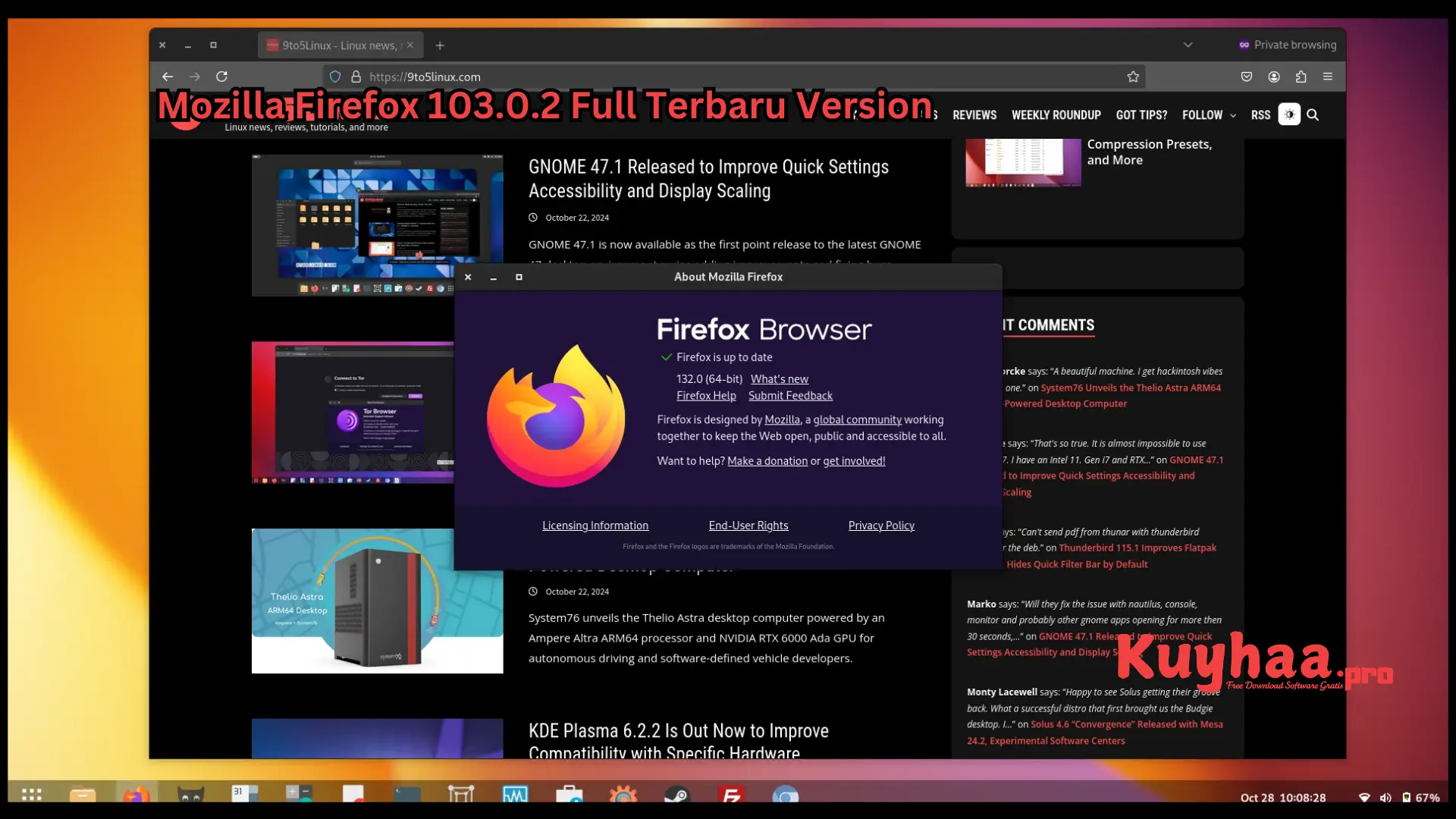Open the Firefox account icon

point(1274,77)
